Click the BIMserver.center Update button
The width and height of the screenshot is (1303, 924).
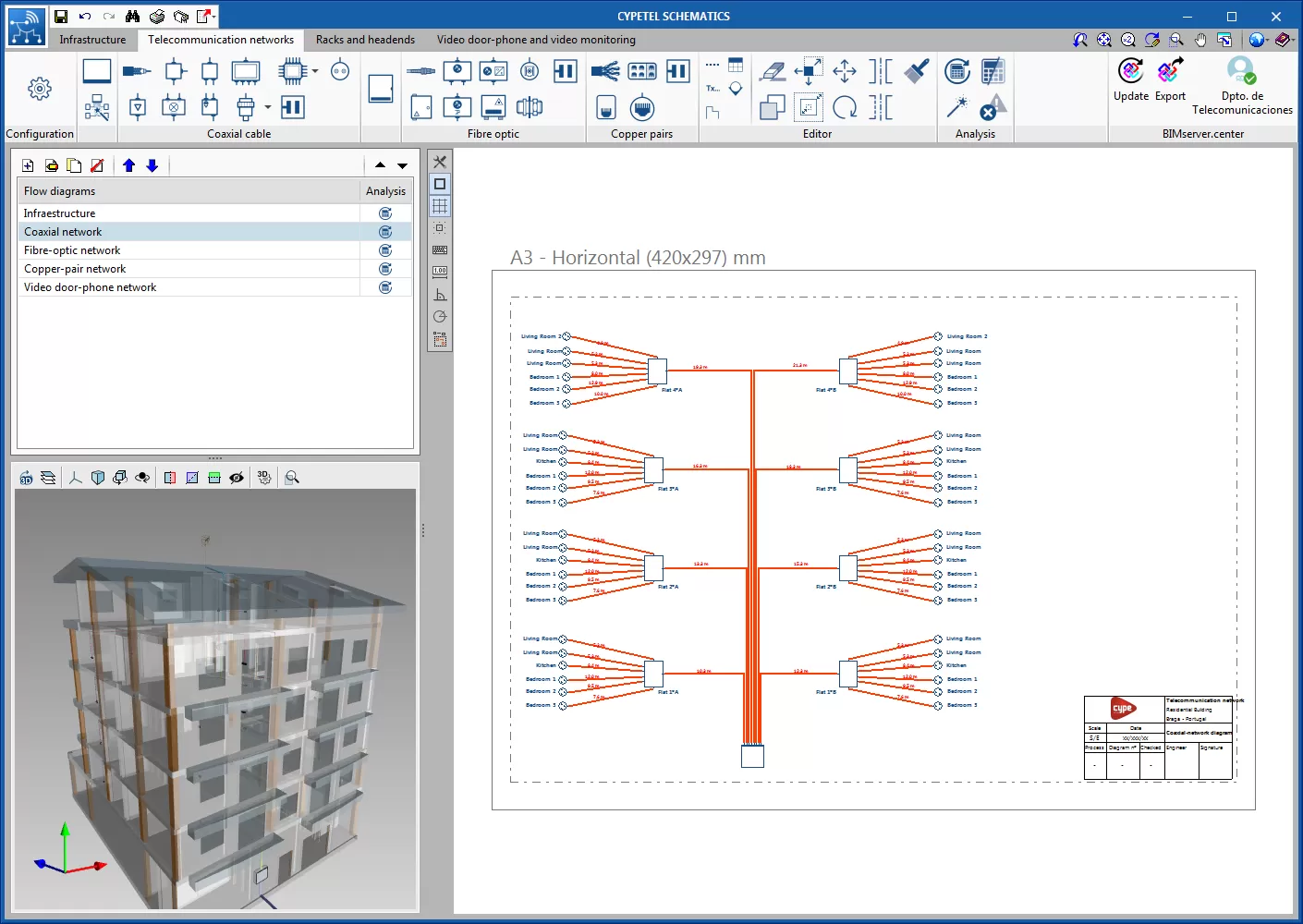click(x=1131, y=79)
